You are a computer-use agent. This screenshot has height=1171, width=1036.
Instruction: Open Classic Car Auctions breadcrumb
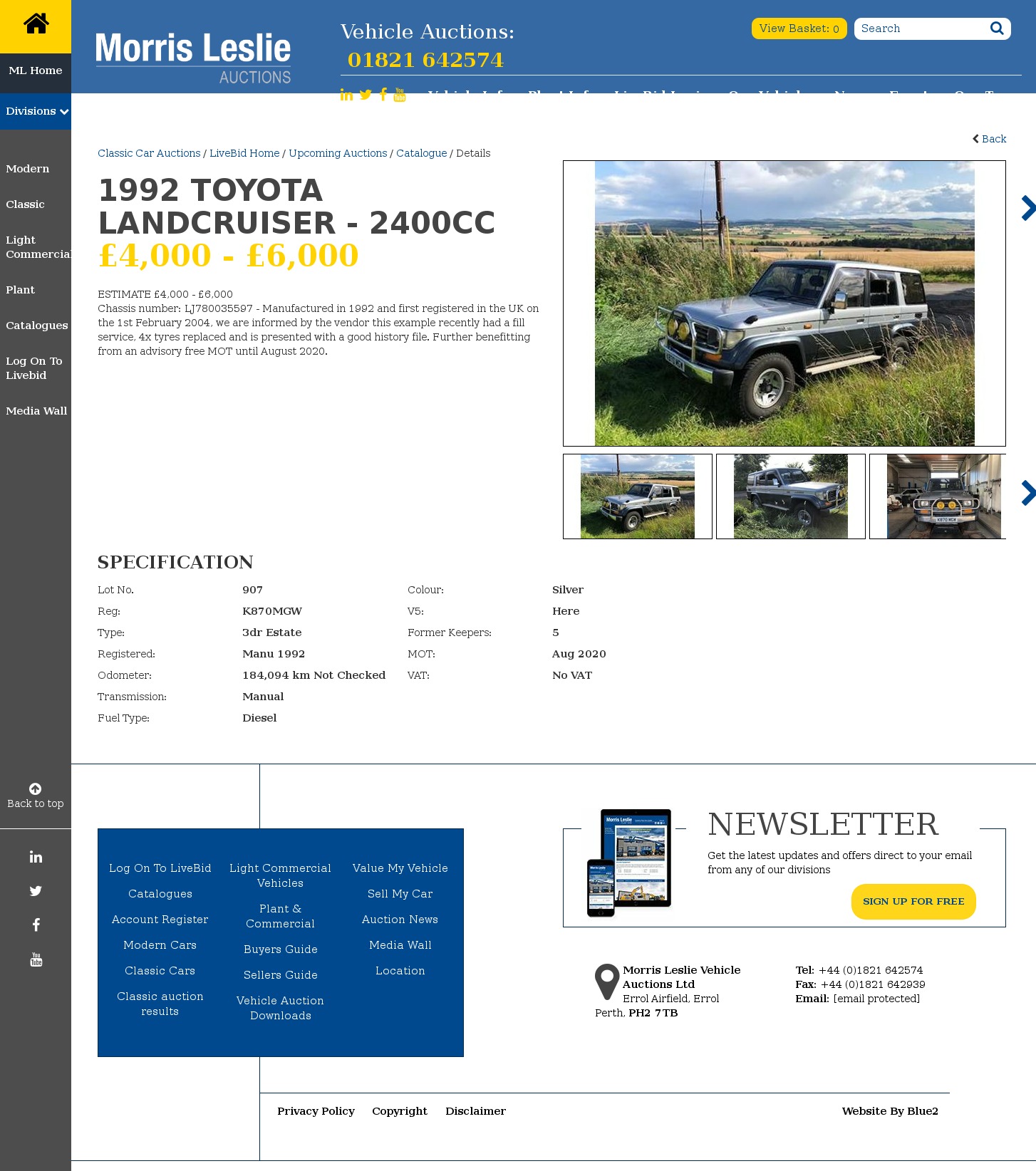(x=149, y=153)
